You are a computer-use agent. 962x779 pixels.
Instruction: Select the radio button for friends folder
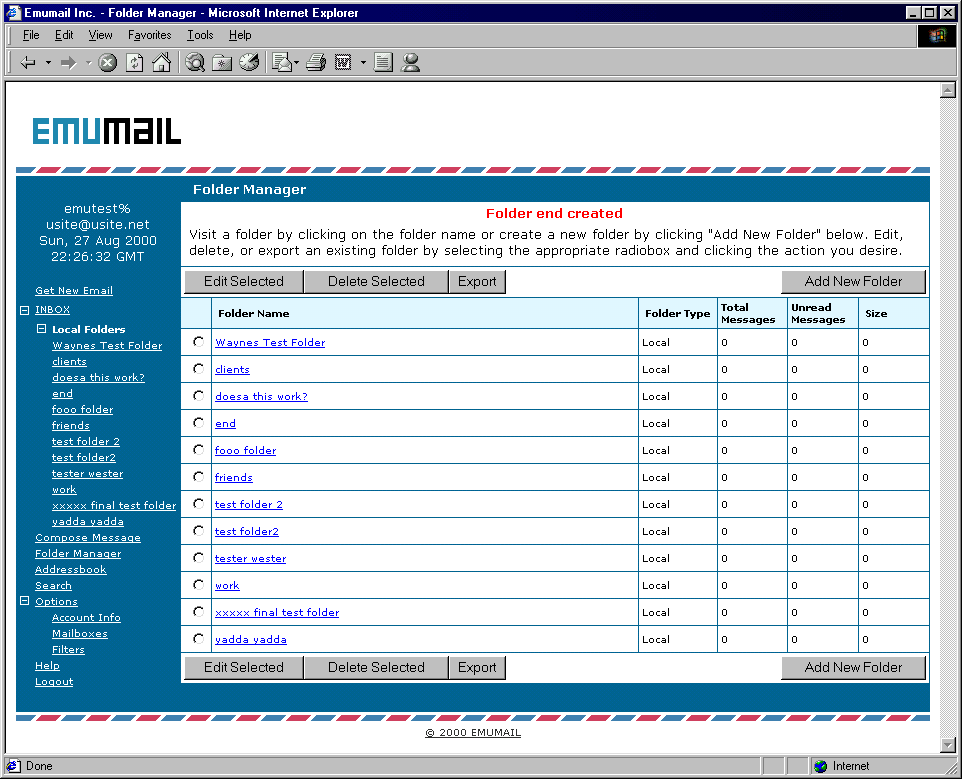click(199, 477)
